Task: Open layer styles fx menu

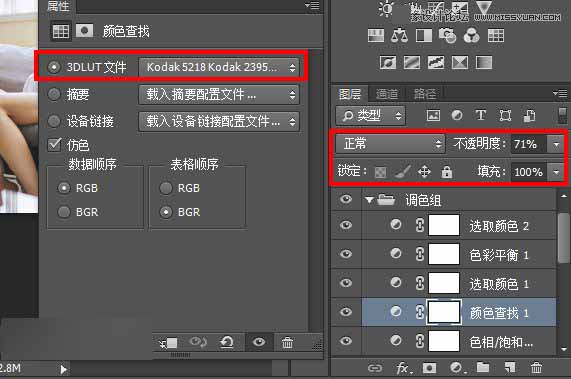Action: [x=403, y=368]
